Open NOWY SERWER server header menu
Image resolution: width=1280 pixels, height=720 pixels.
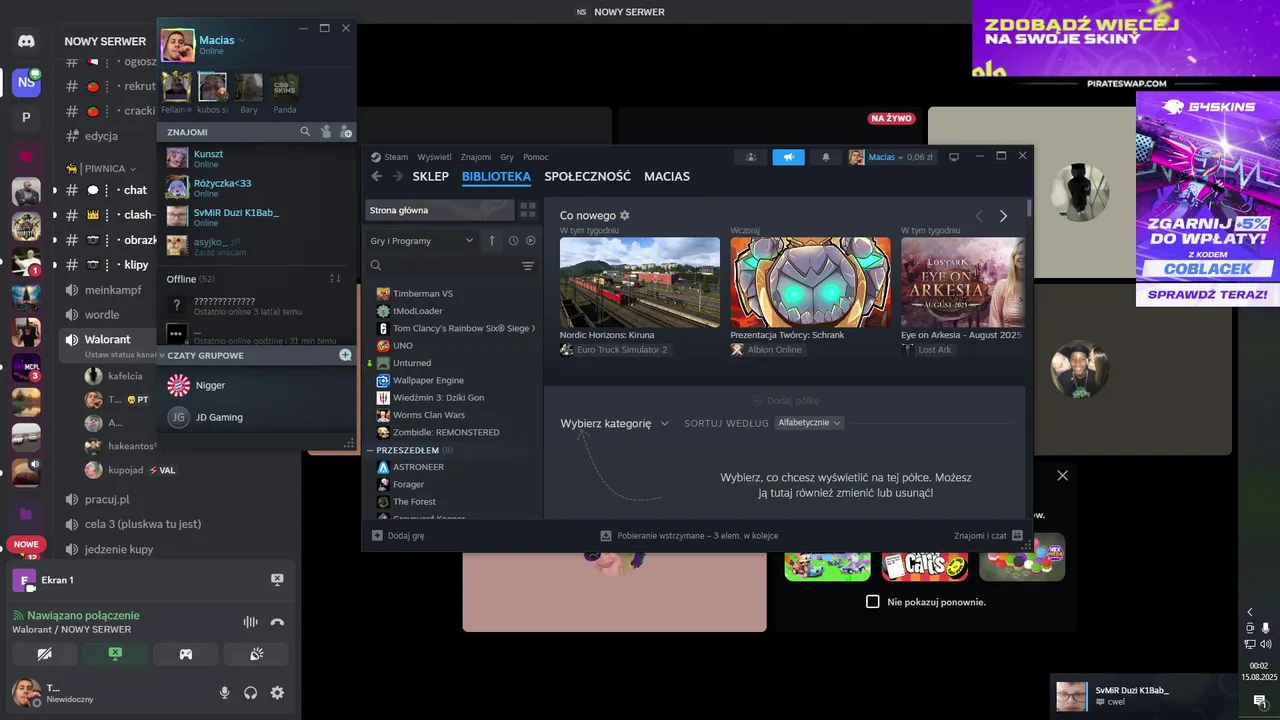[x=105, y=41]
